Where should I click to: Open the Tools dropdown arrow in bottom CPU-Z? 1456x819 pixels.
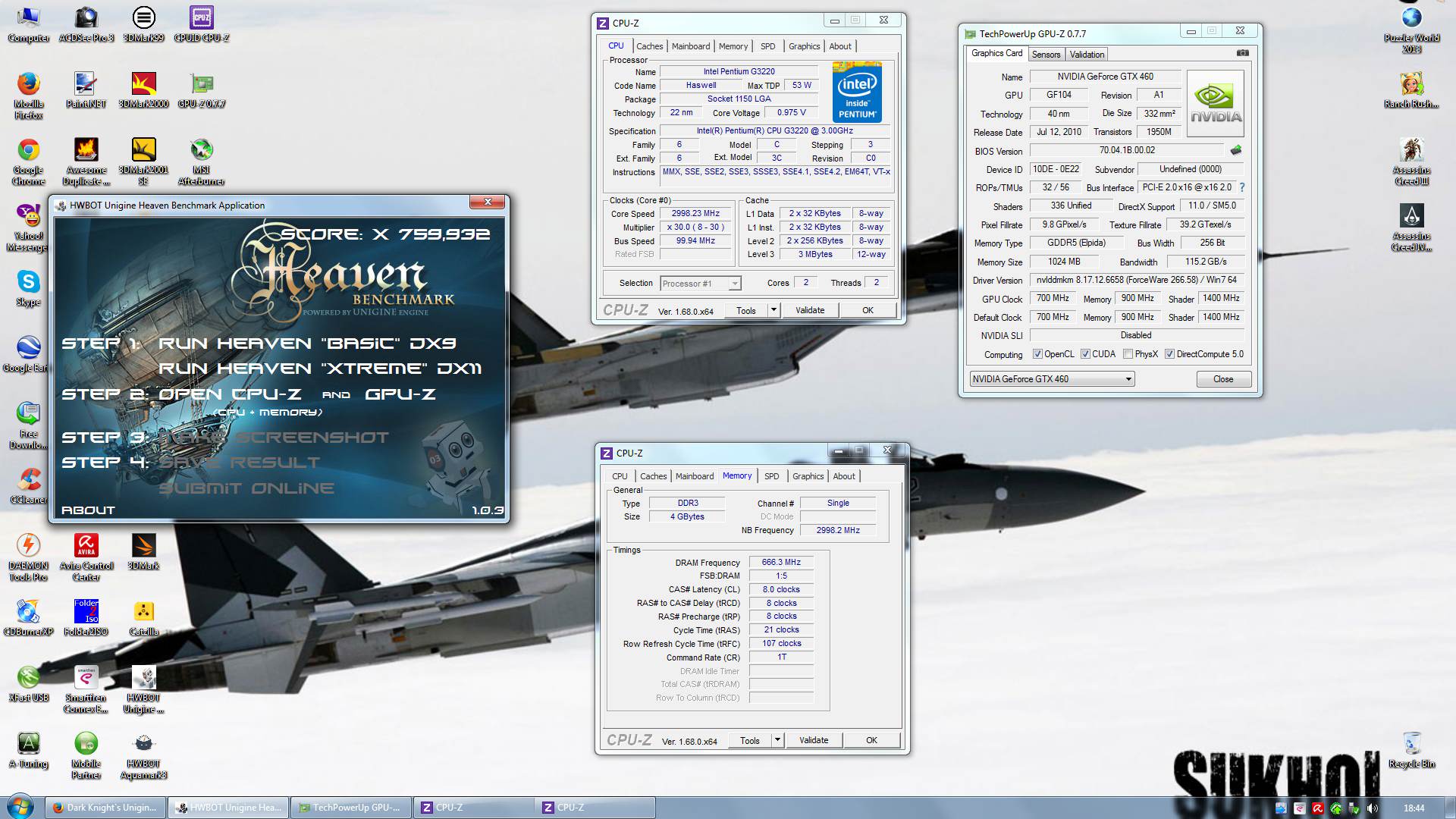777,740
